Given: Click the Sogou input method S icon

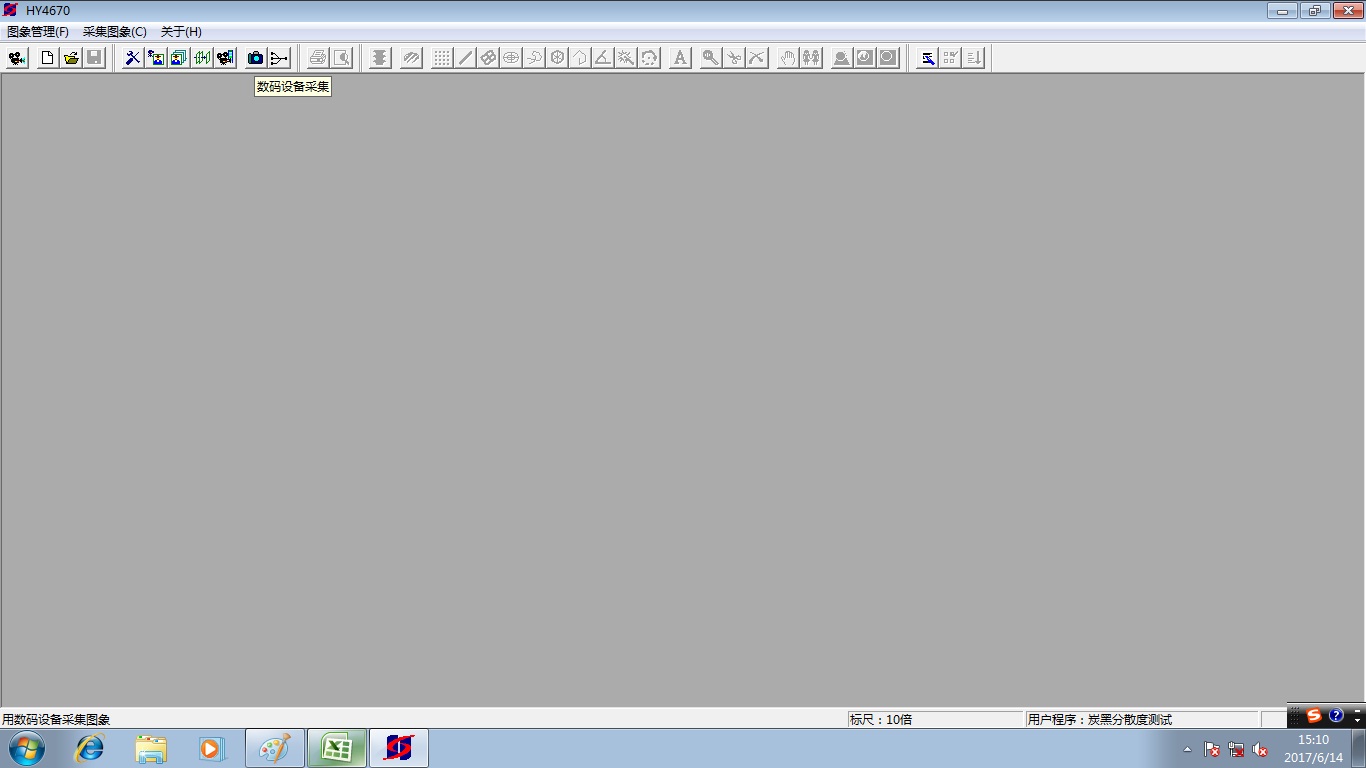Looking at the screenshot, I should click(1314, 716).
